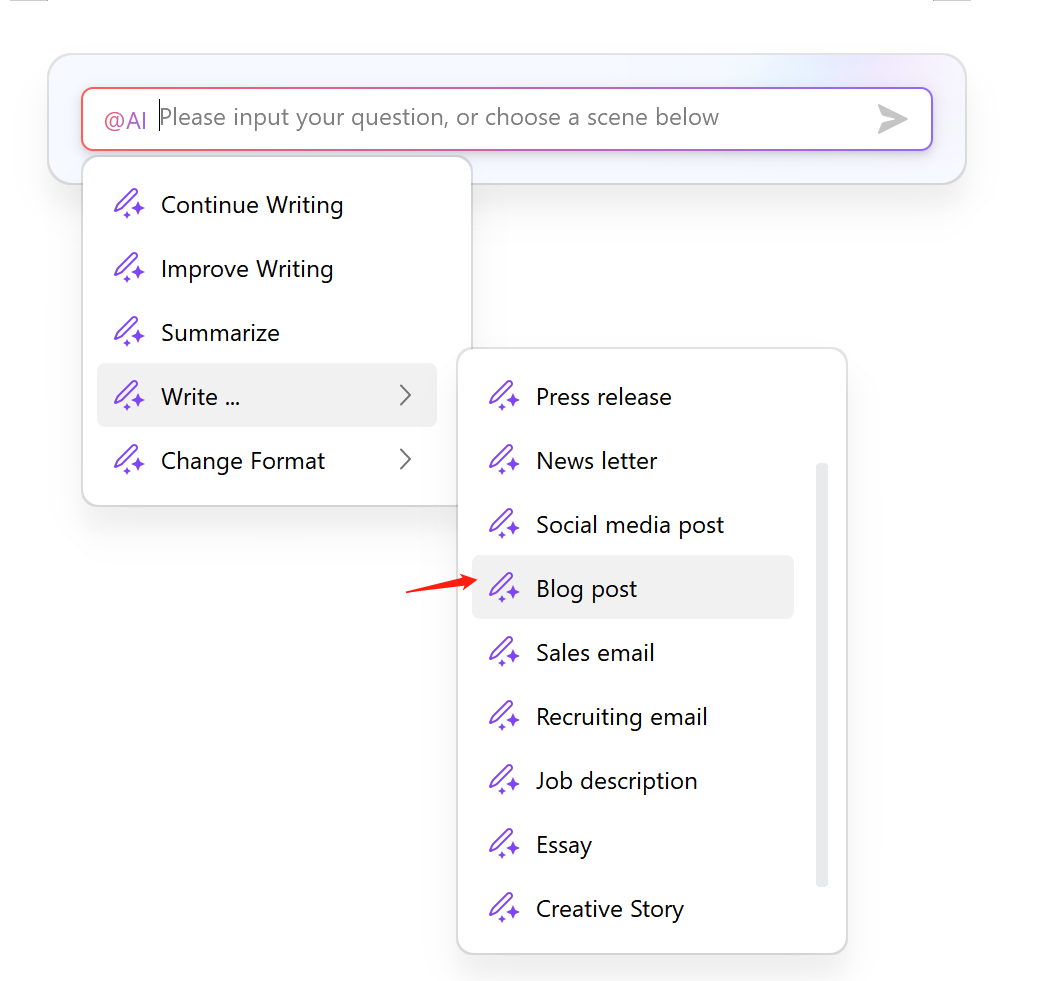Select the pen icon next to Improve Writing
The image size is (1039, 981).
click(128, 268)
